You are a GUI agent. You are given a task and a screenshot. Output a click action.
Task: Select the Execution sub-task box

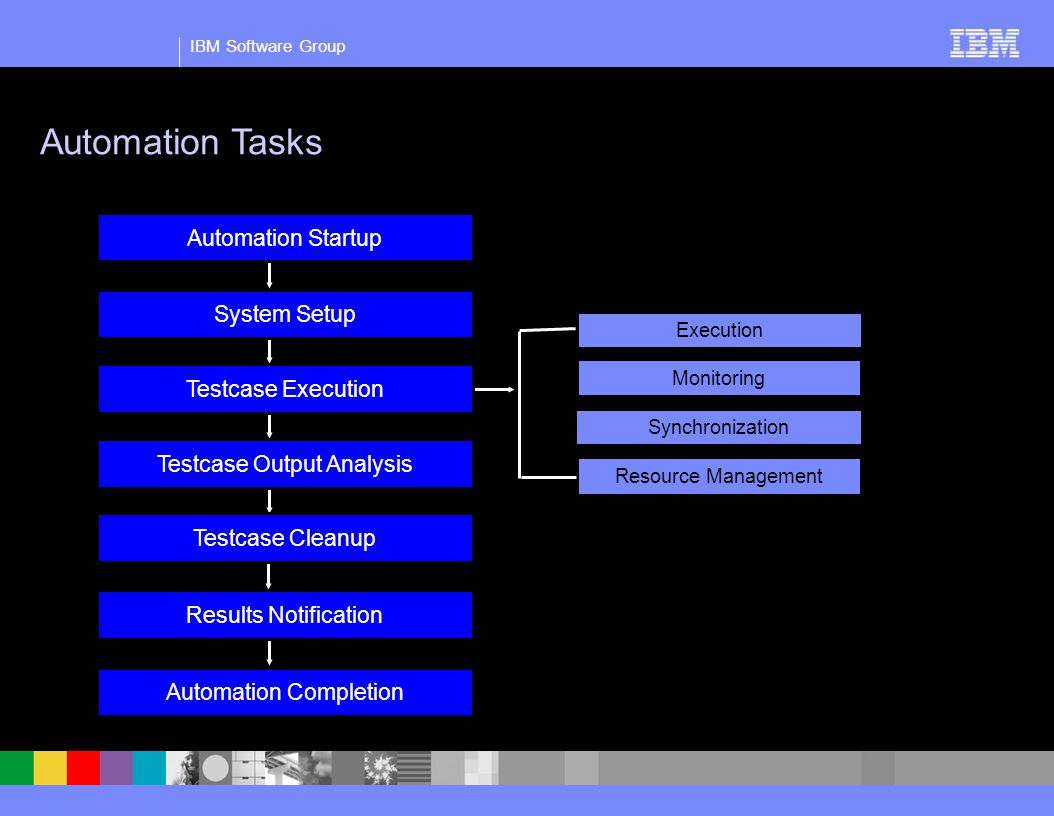pyautogui.click(x=719, y=330)
